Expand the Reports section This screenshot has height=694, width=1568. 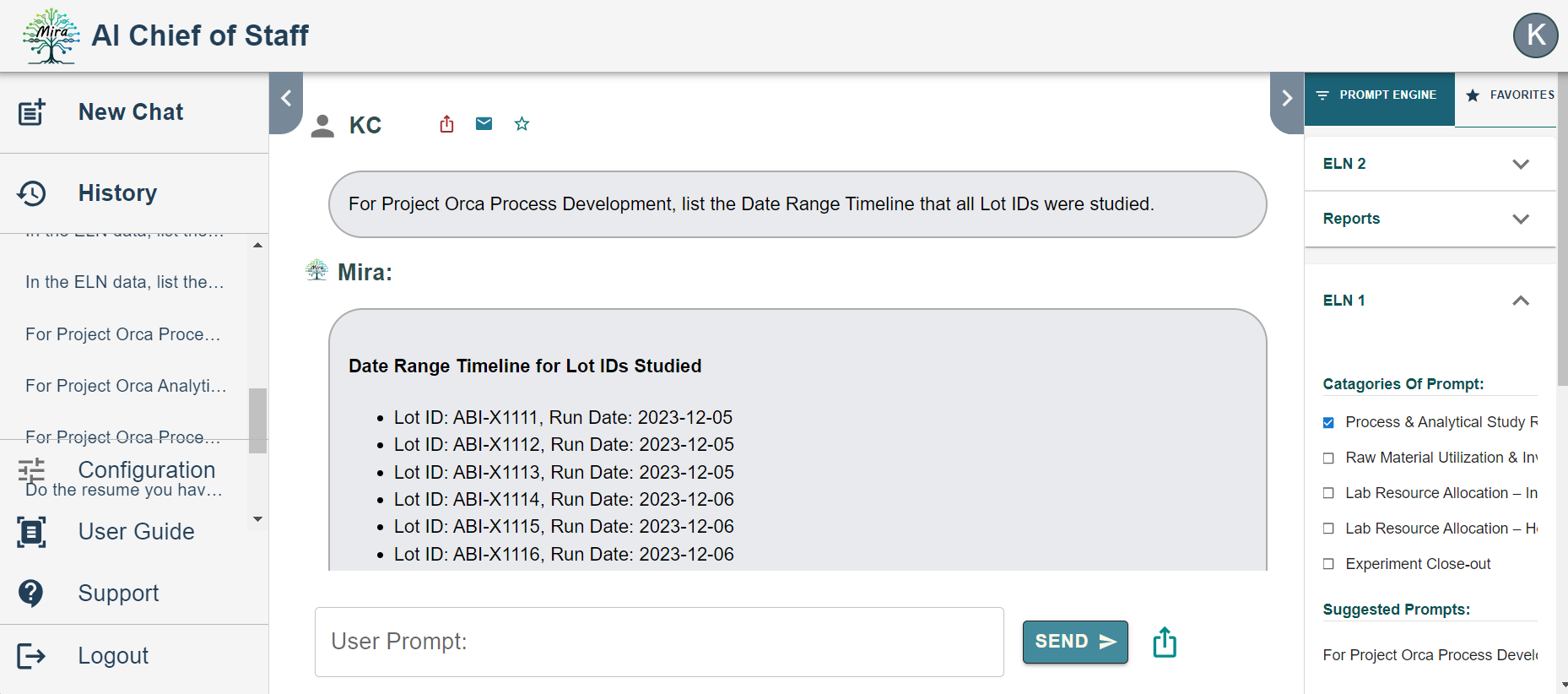[1520, 219]
